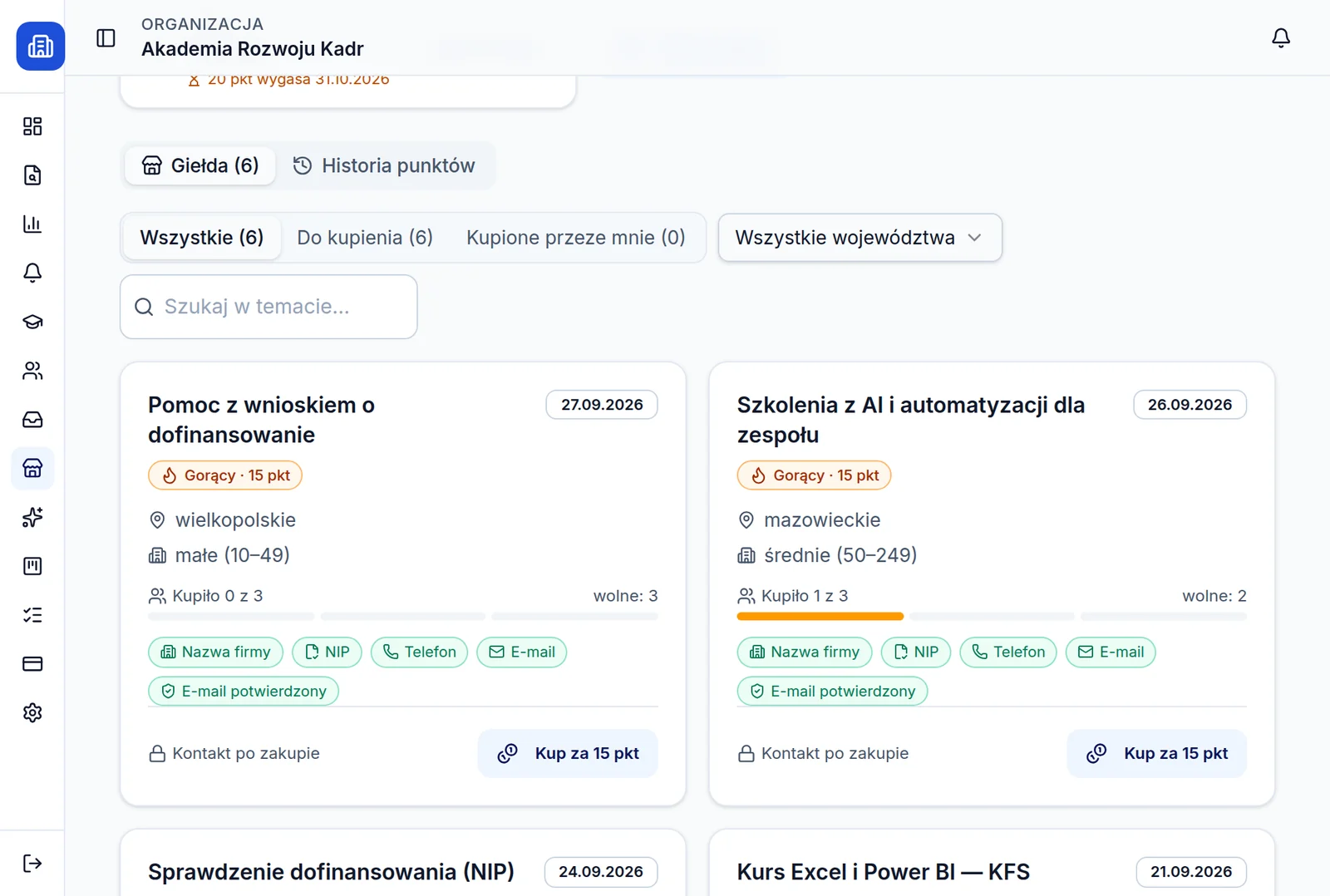Open the bar chart statistics icon
This screenshot has width=1330, height=896.
tap(32, 224)
